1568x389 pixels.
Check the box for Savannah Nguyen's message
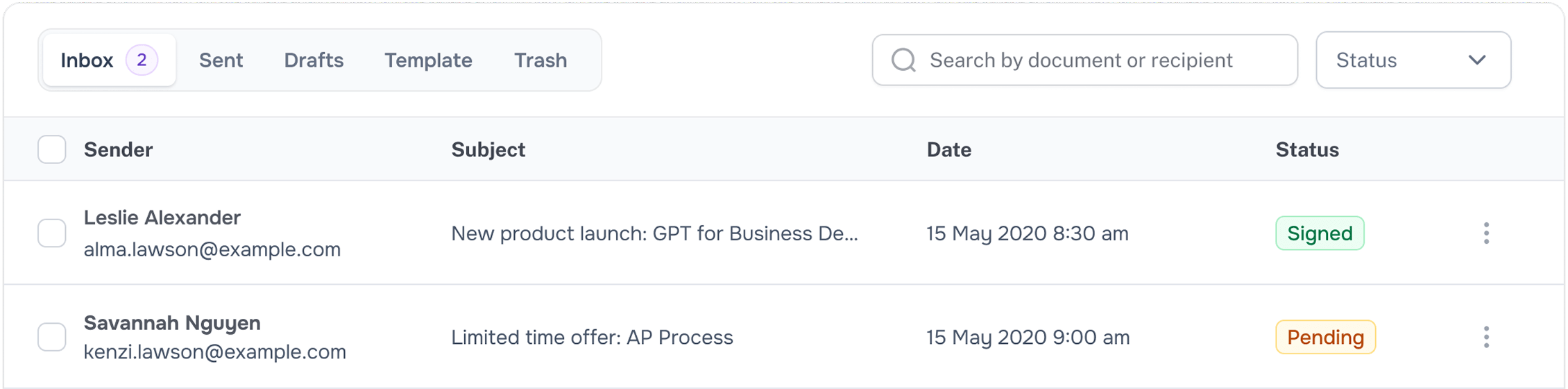(x=52, y=338)
